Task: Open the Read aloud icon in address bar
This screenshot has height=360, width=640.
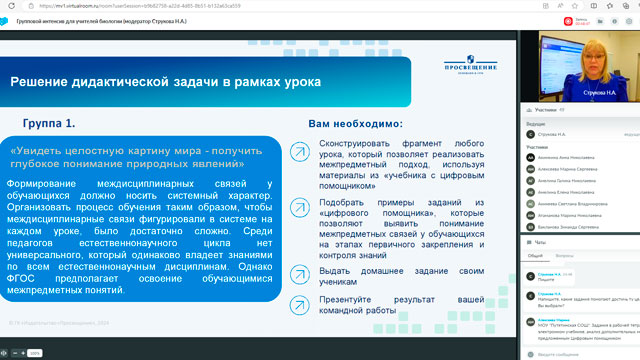Action: [560, 6]
